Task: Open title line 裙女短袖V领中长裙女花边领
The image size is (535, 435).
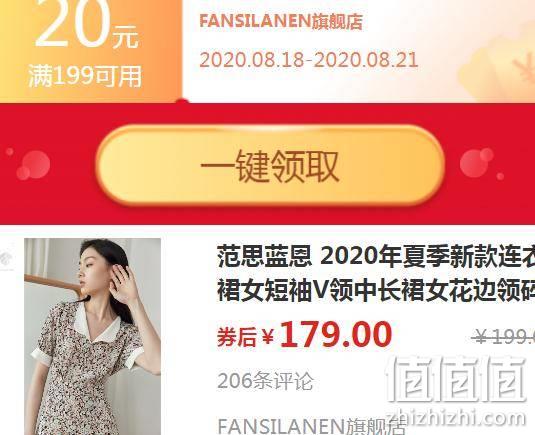Action: tap(376, 290)
